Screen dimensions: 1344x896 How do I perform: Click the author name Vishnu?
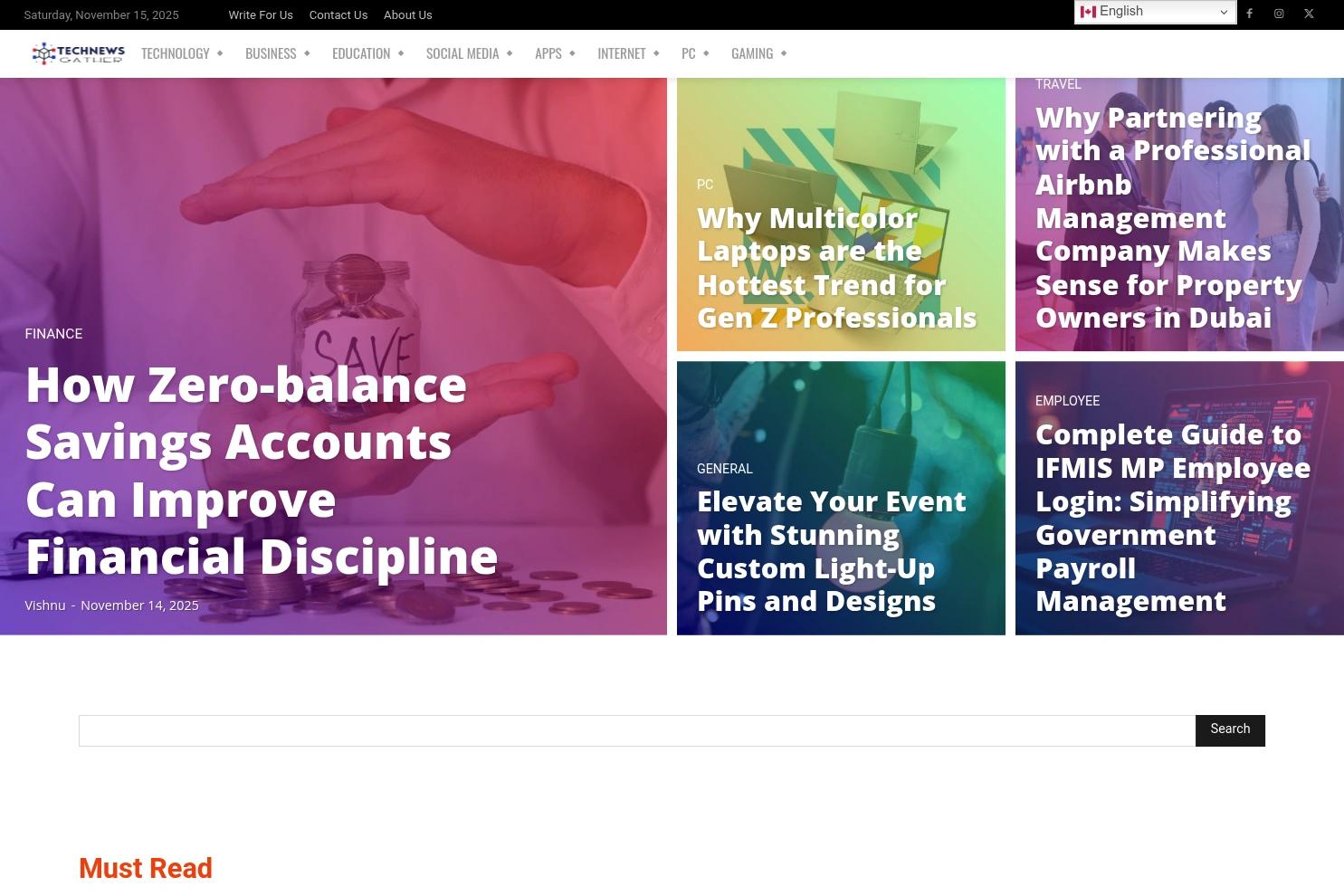[x=45, y=605]
